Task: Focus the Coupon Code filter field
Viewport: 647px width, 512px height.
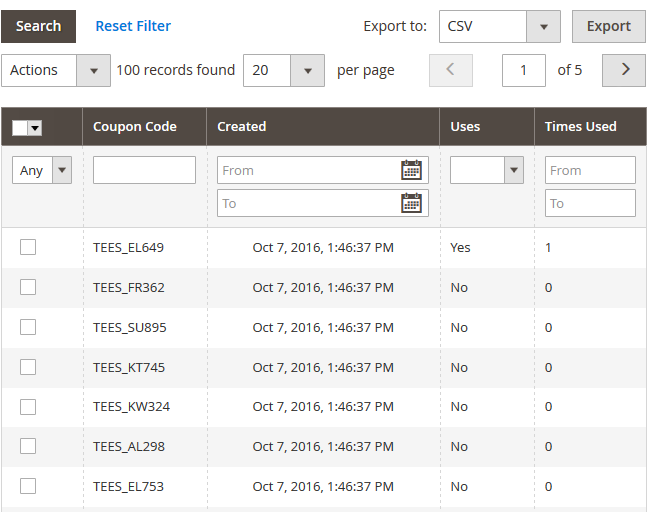Action: point(144,170)
